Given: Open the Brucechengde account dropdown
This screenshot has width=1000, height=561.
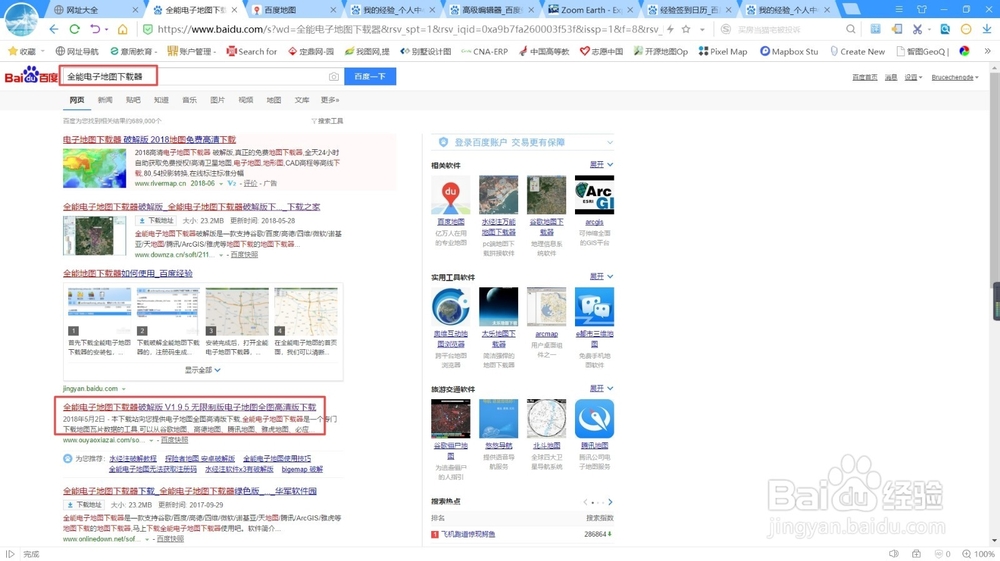Looking at the screenshot, I should 955,77.
